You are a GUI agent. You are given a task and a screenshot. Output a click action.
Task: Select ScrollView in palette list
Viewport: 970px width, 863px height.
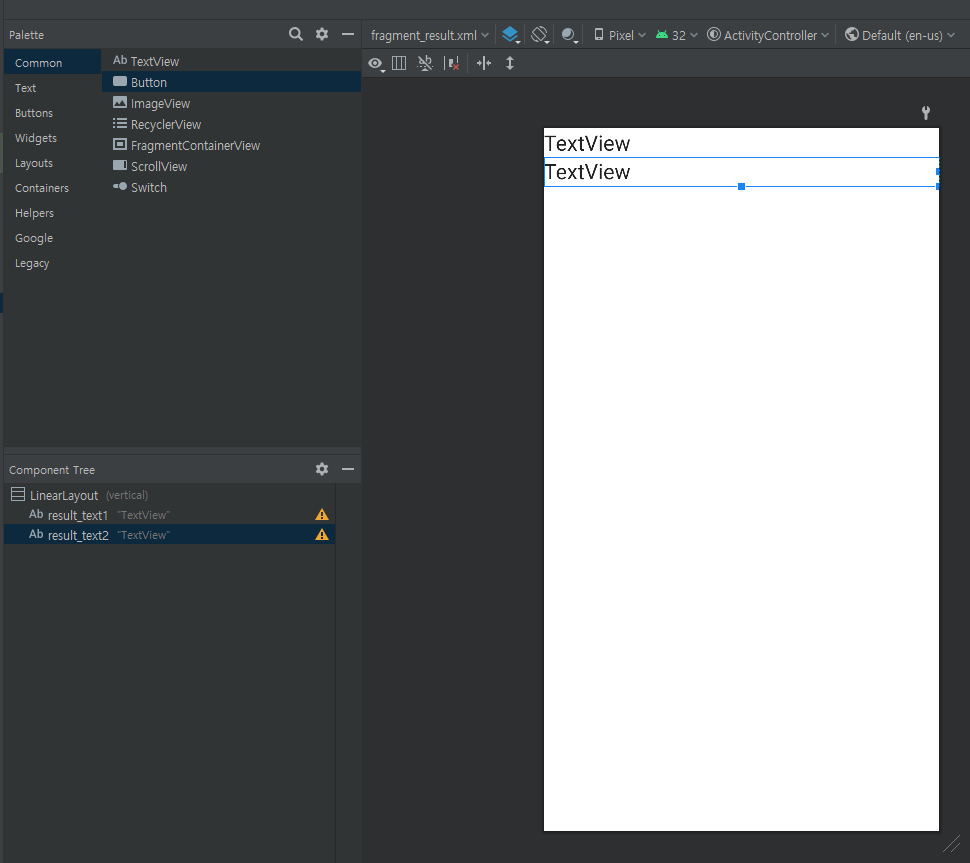click(x=231, y=166)
